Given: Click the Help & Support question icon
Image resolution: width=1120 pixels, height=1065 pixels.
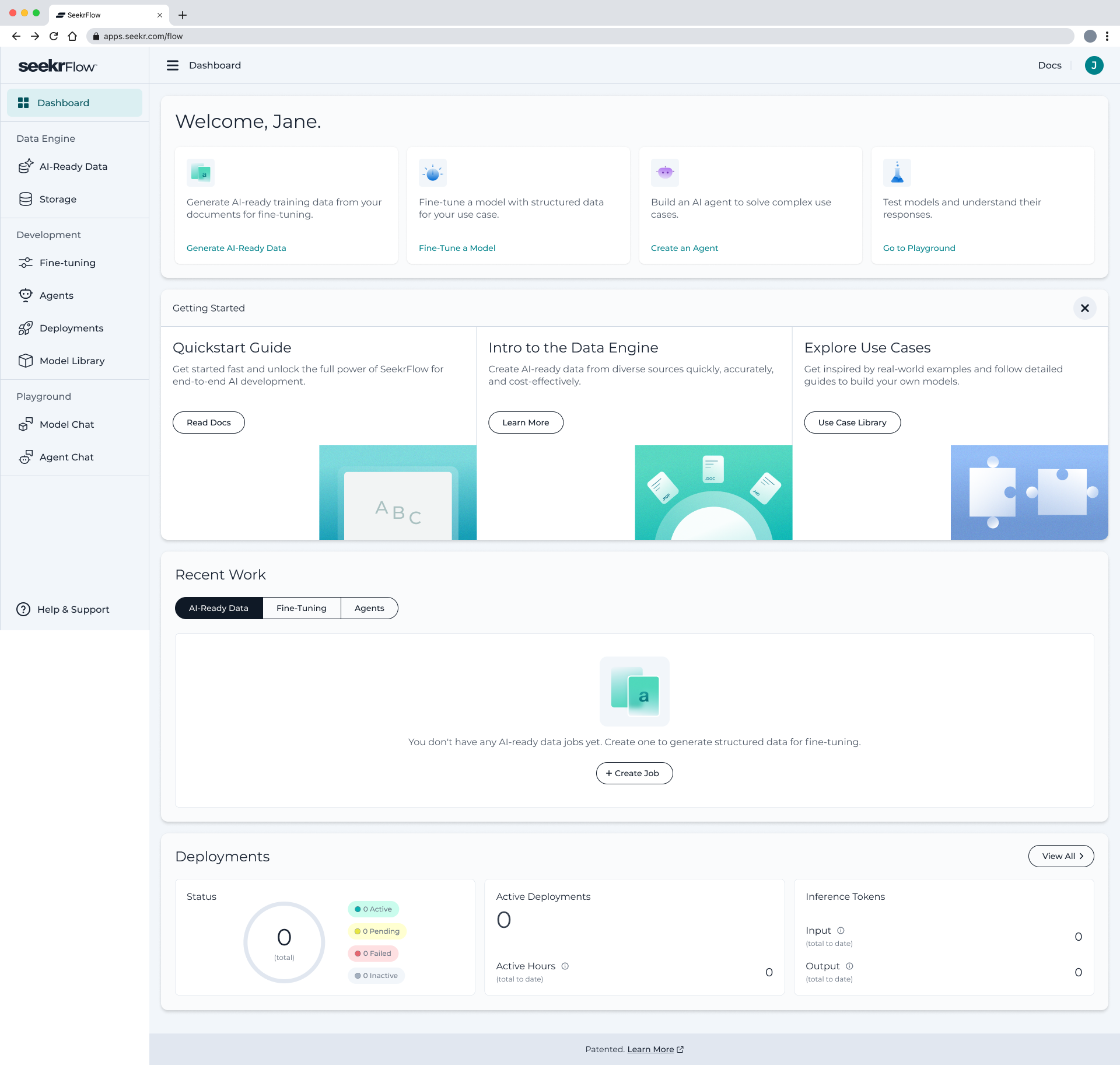Looking at the screenshot, I should click(x=23, y=609).
